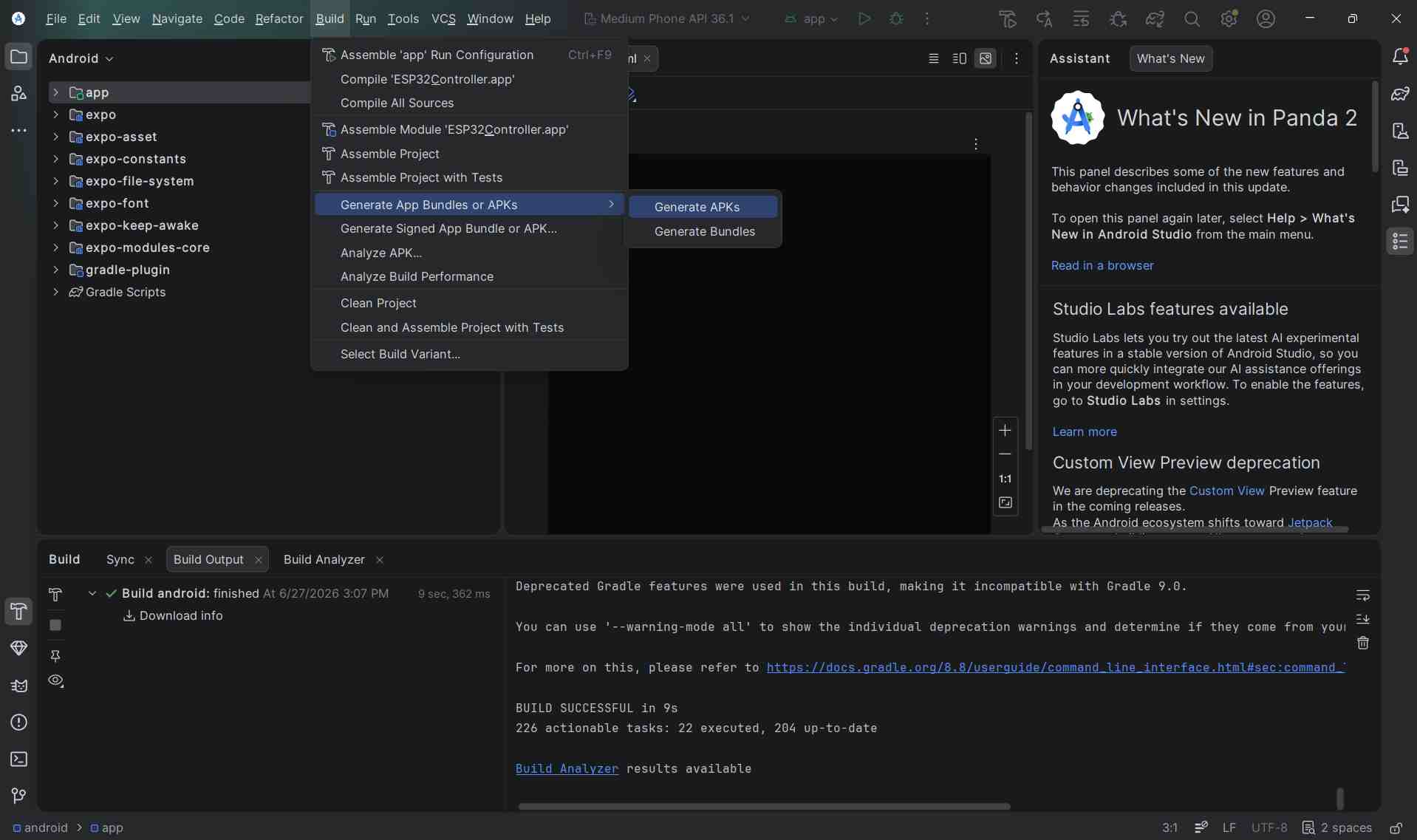1417x840 pixels.
Task: Expand expo-modules-core module
Action: coord(55,247)
